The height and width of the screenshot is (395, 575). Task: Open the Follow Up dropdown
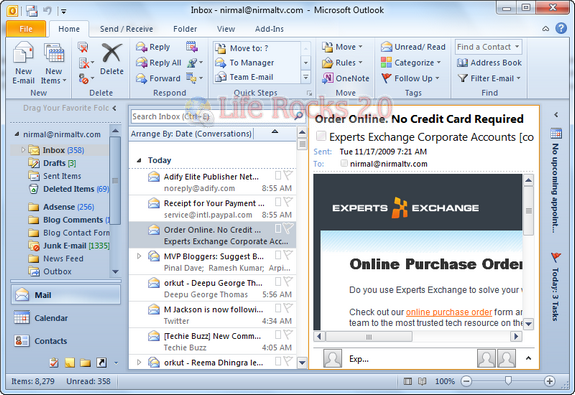click(410, 78)
